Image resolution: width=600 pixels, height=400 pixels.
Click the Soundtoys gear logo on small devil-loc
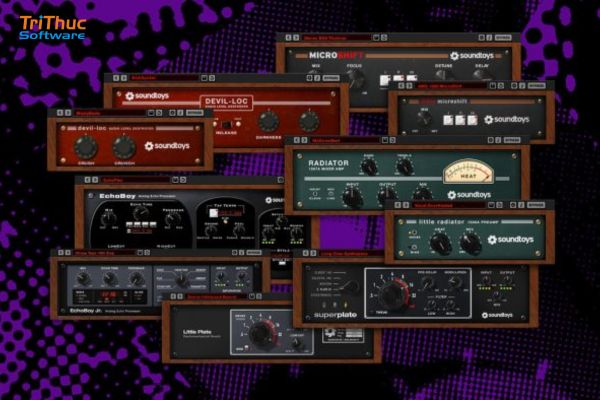click(149, 146)
